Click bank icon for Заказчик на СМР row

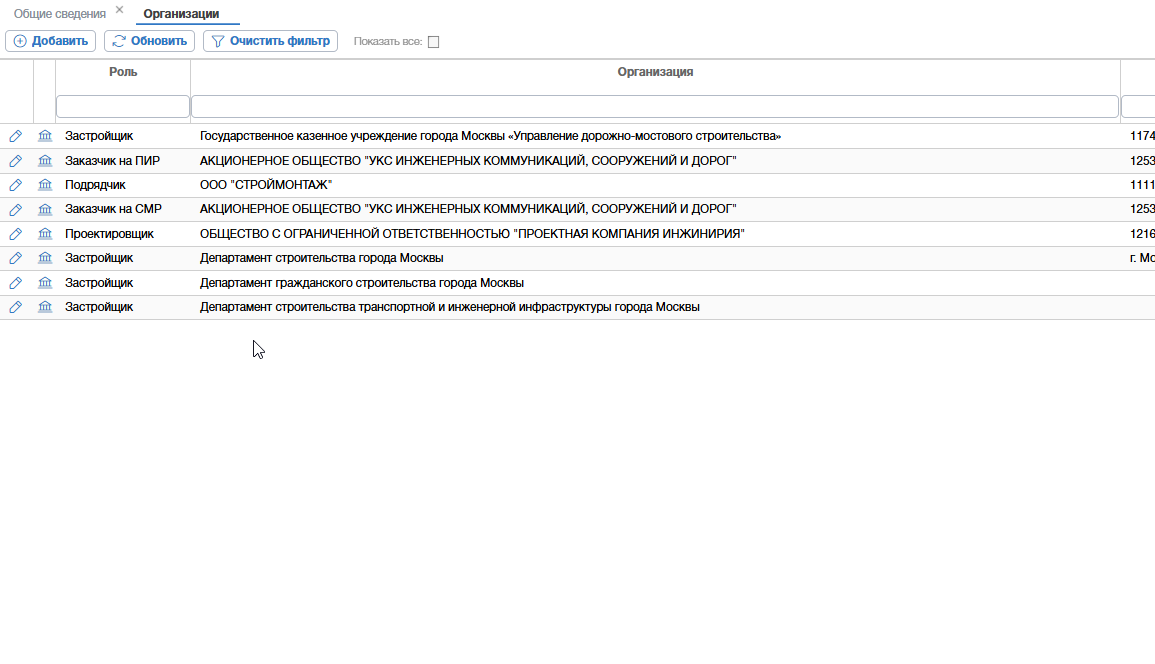(x=45, y=209)
